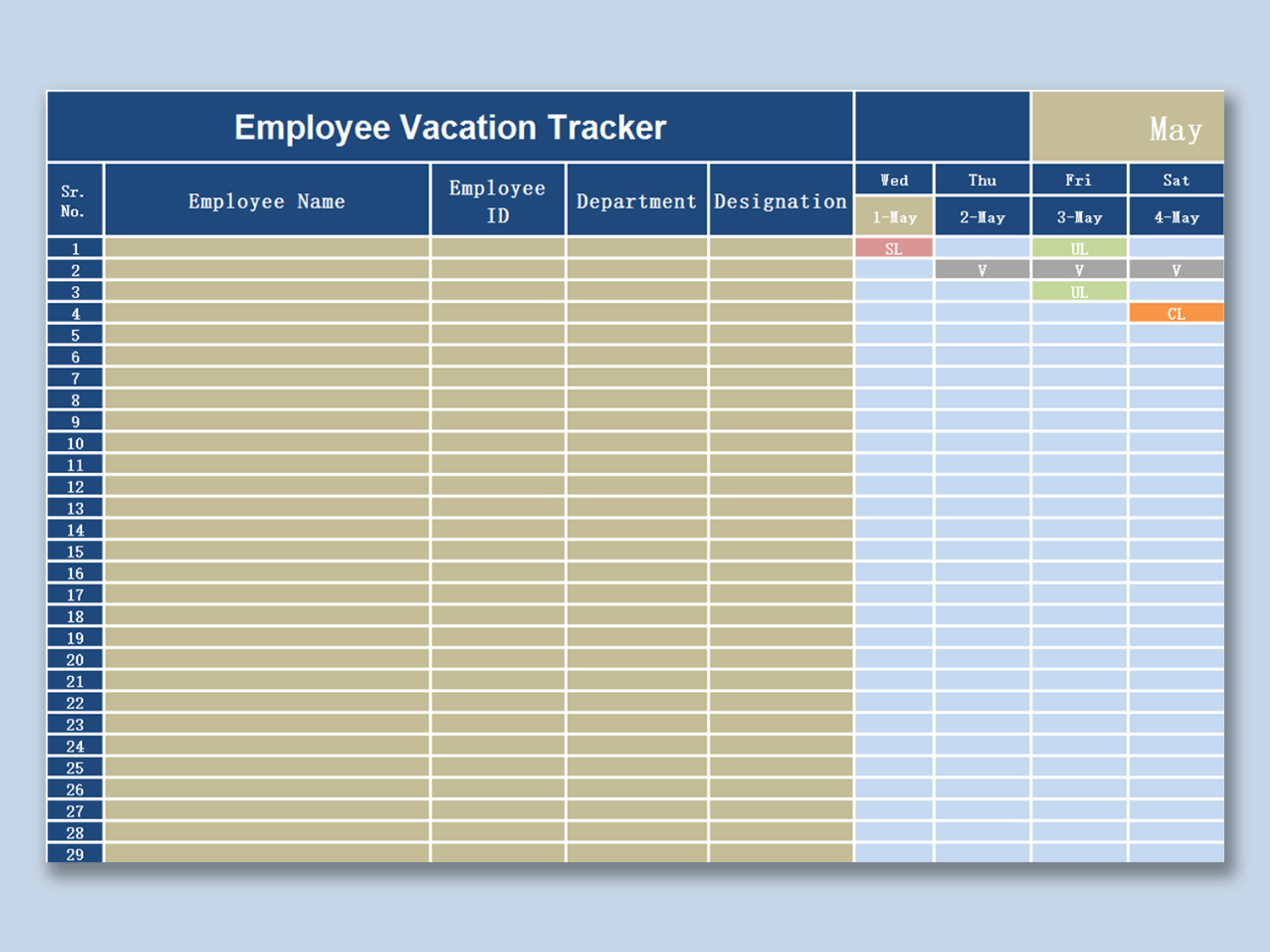Open the May month label
Screen dimensions: 1270x952
(x=1175, y=128)
